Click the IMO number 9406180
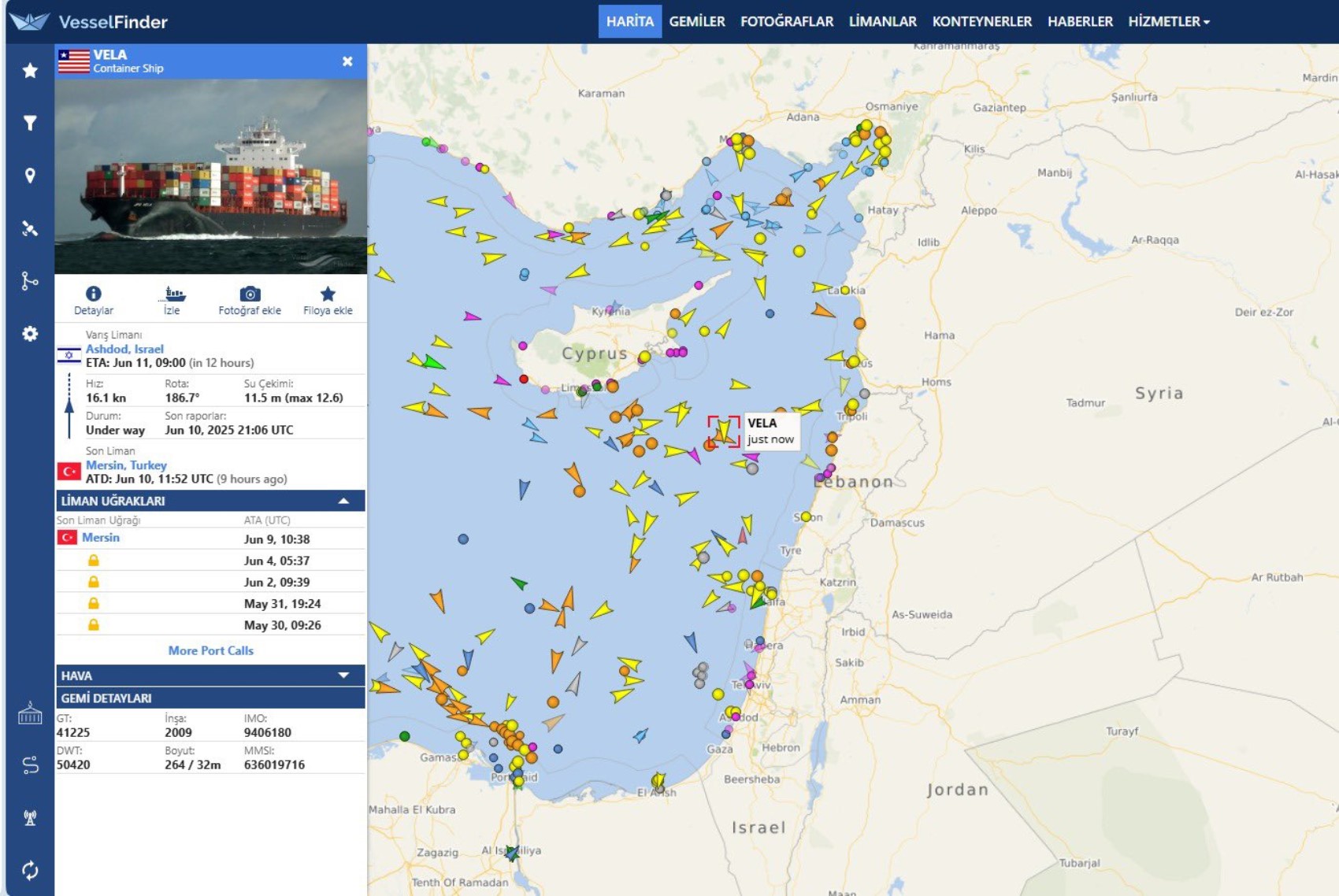Viewport: 1339px width, 896px height. coord(268,733)
